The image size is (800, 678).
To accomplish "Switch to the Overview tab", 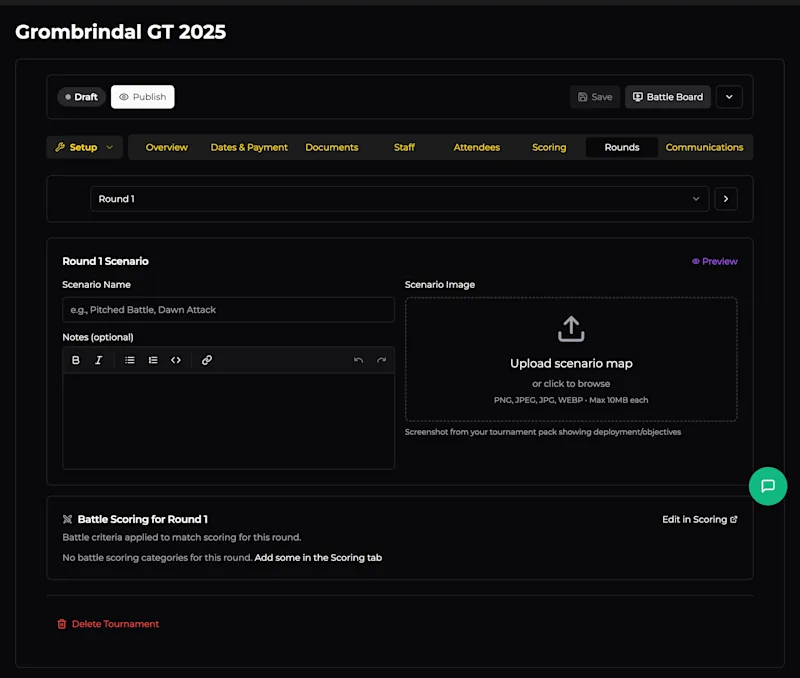I will pos(166,147).
